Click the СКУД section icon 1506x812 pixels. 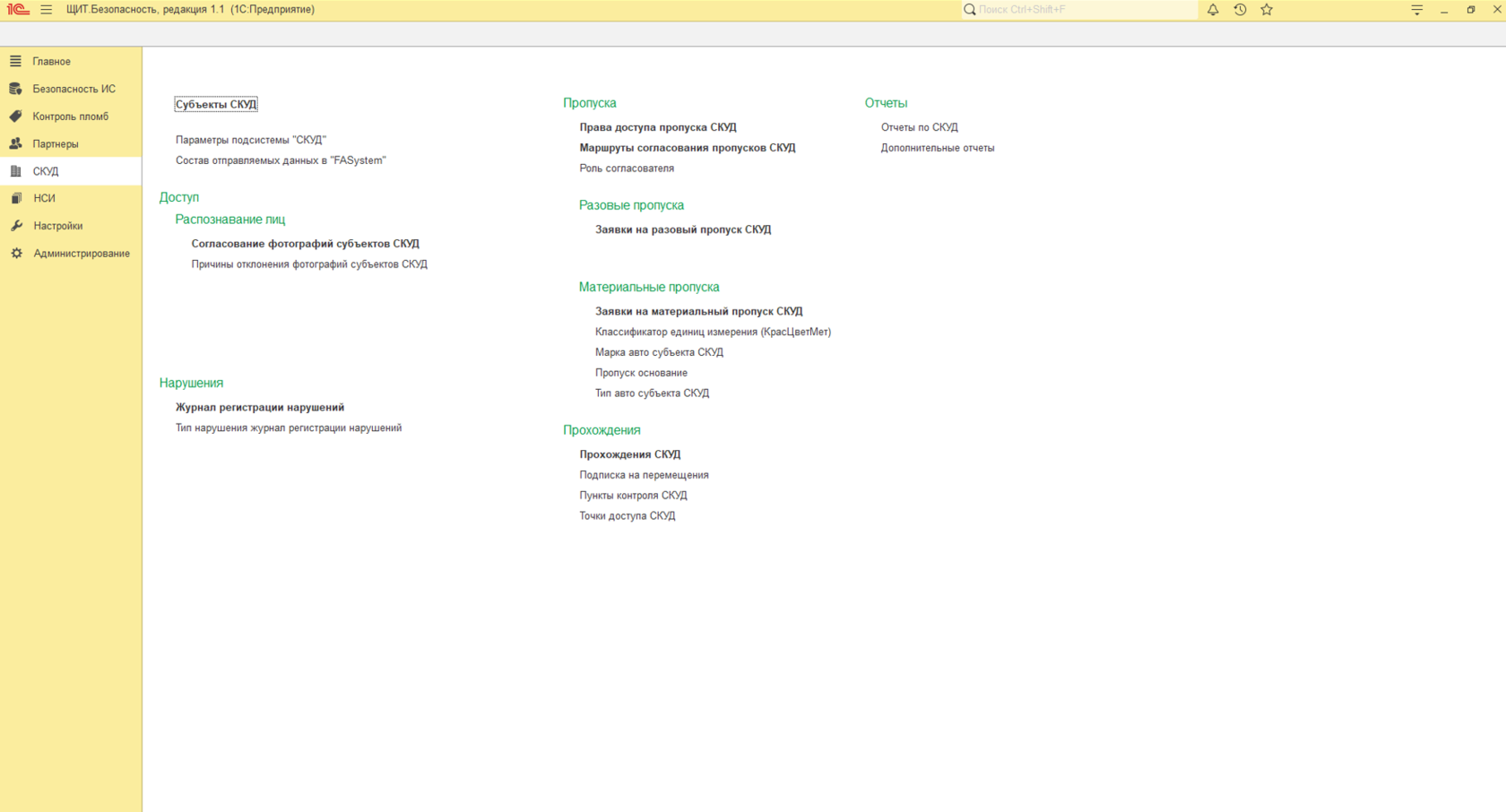(16, 171)
